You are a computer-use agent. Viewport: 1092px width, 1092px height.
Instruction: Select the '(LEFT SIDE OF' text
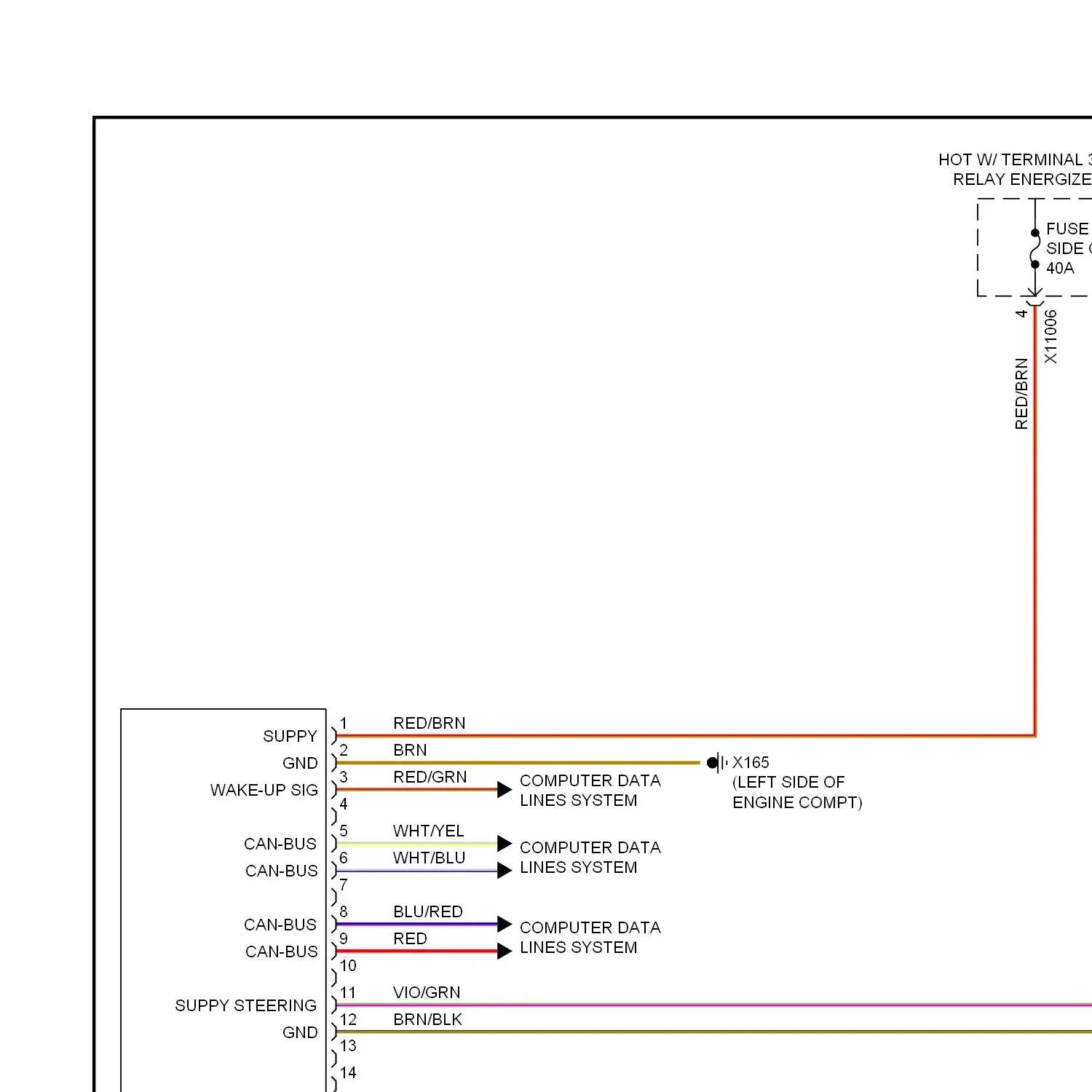(x=788, y=782)
